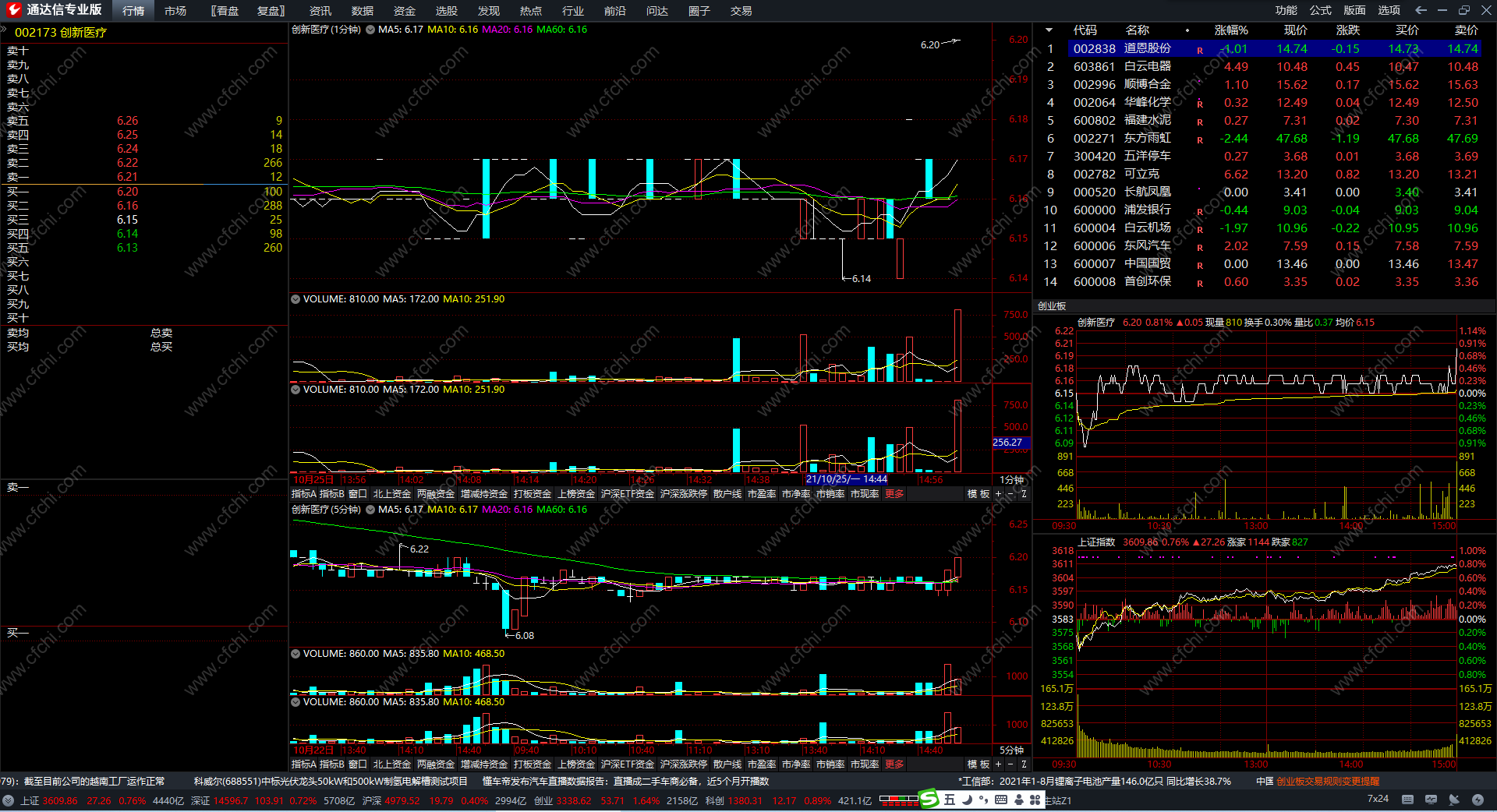Open the four-square toolbox in the input method bar
Screen dimensions: 1497x812
click(x=1035, y=800)
